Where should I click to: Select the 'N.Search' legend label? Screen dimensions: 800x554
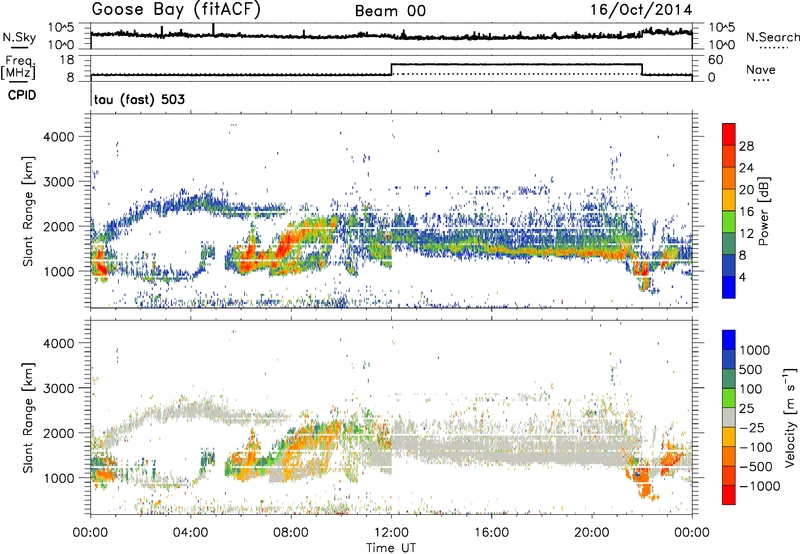[772, 37]
